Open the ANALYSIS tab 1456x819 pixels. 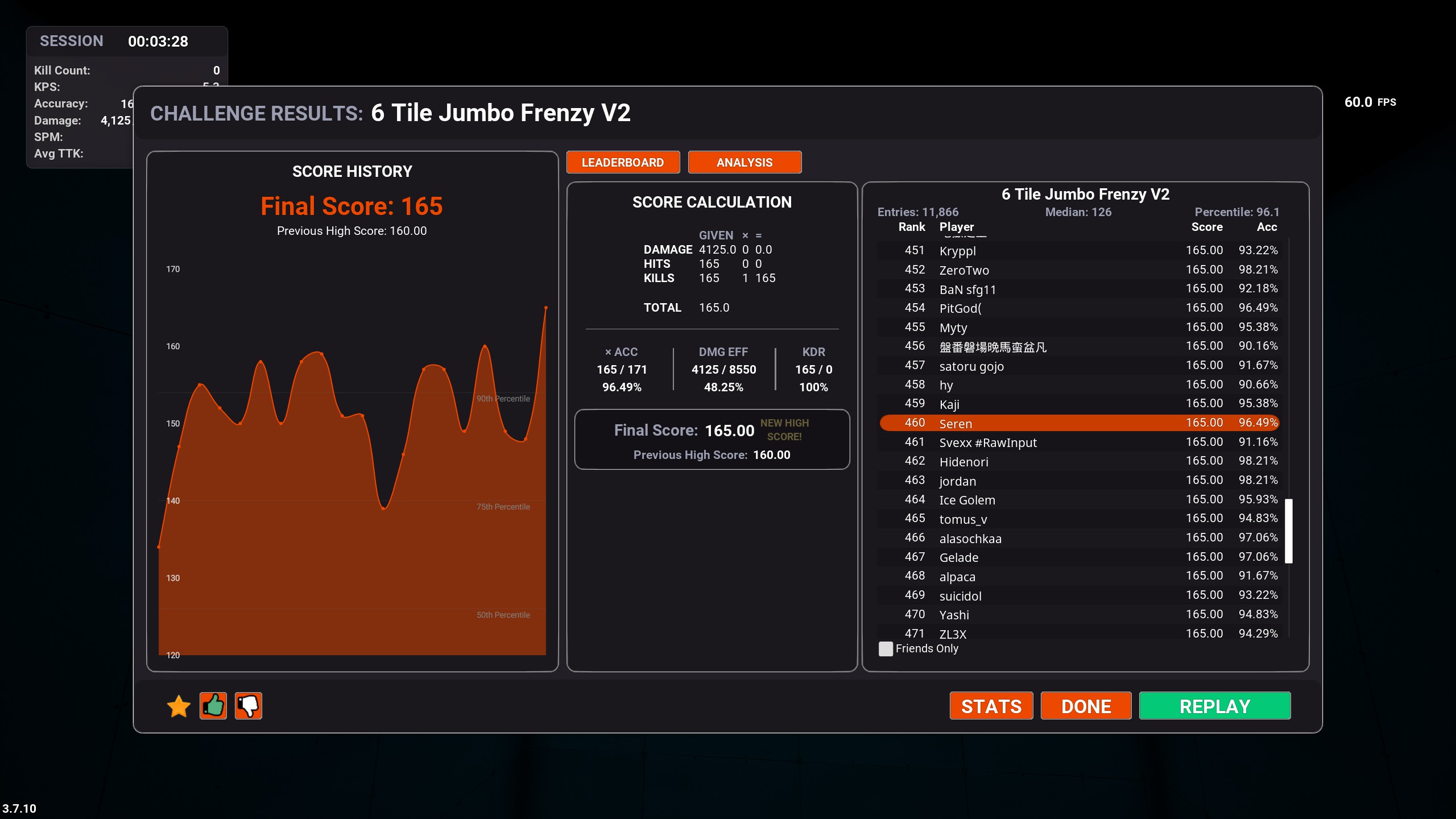(x=744, y=163)
